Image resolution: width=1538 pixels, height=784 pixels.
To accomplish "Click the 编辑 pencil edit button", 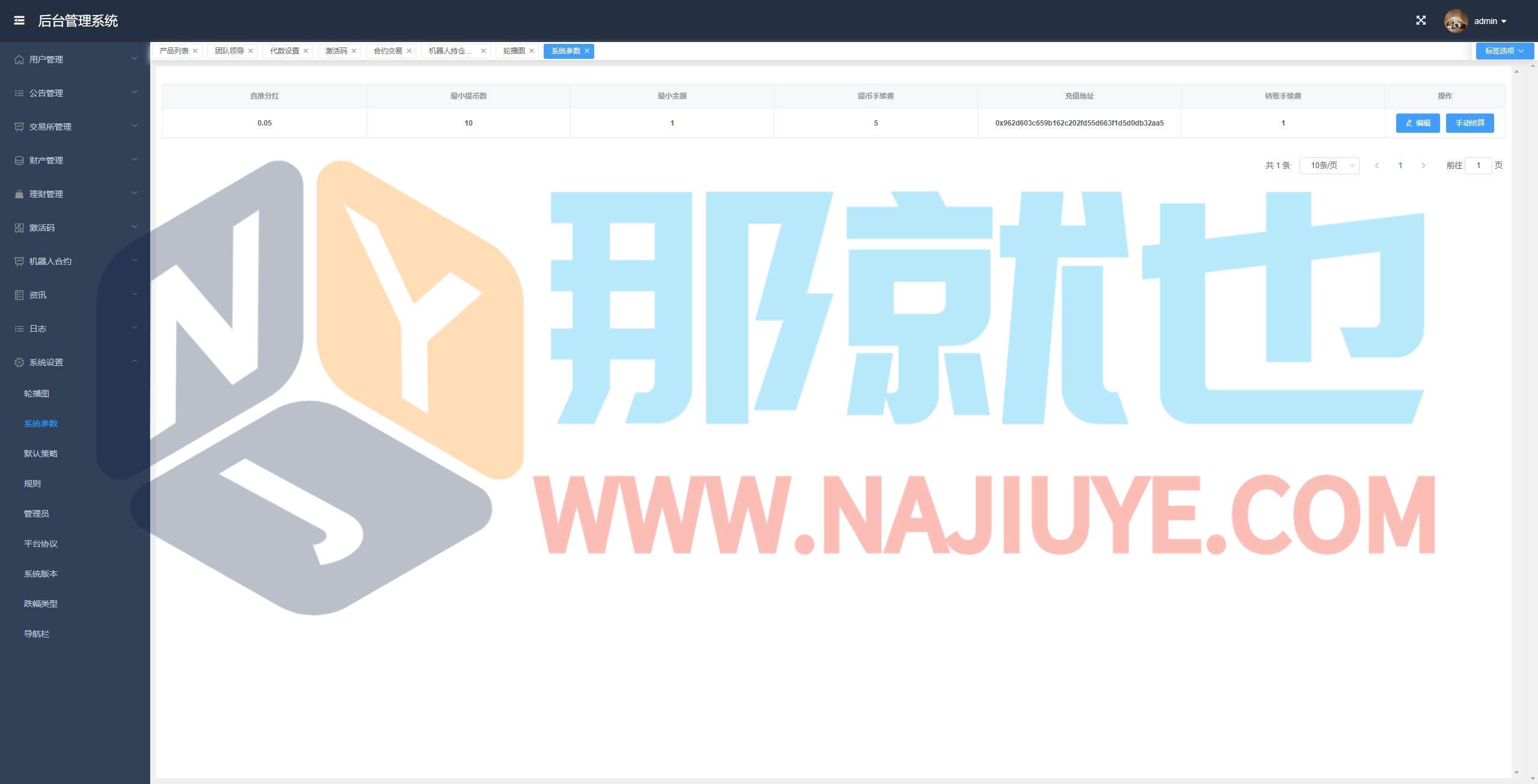I will click(1417, 123).
